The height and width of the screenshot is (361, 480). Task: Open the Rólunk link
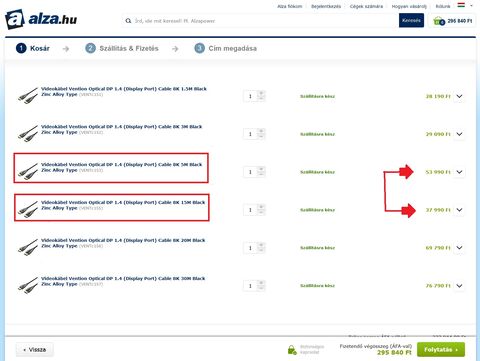pos(443,6)
